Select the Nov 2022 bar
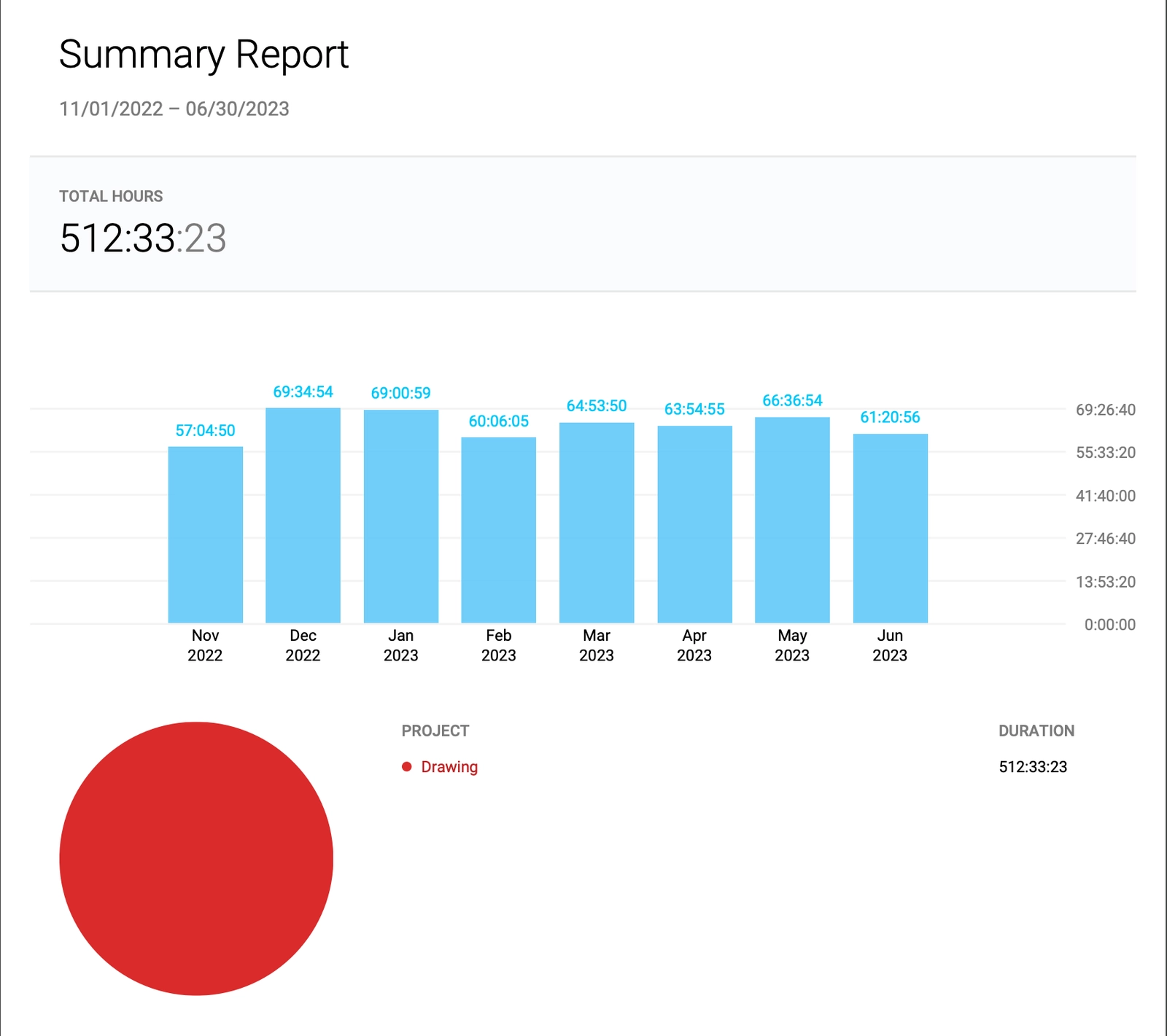Viewport: 1167px width, 1036px height. (x=205, y=534)
